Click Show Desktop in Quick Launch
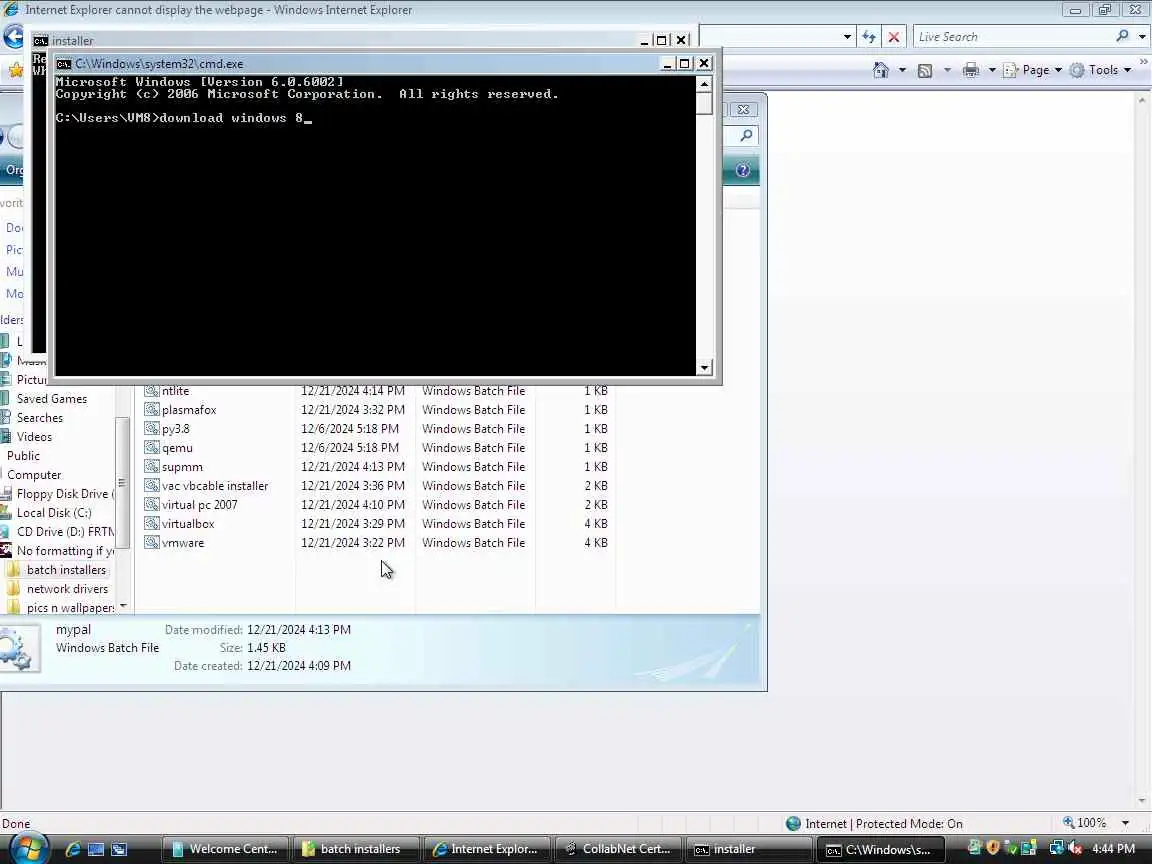Screen dimensions: 1152x864 coord(96,850)
